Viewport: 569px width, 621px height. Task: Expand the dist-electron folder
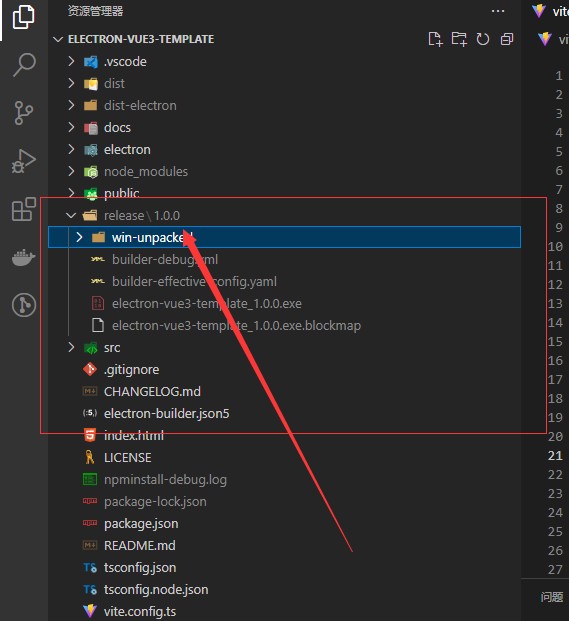coord(71,105)
